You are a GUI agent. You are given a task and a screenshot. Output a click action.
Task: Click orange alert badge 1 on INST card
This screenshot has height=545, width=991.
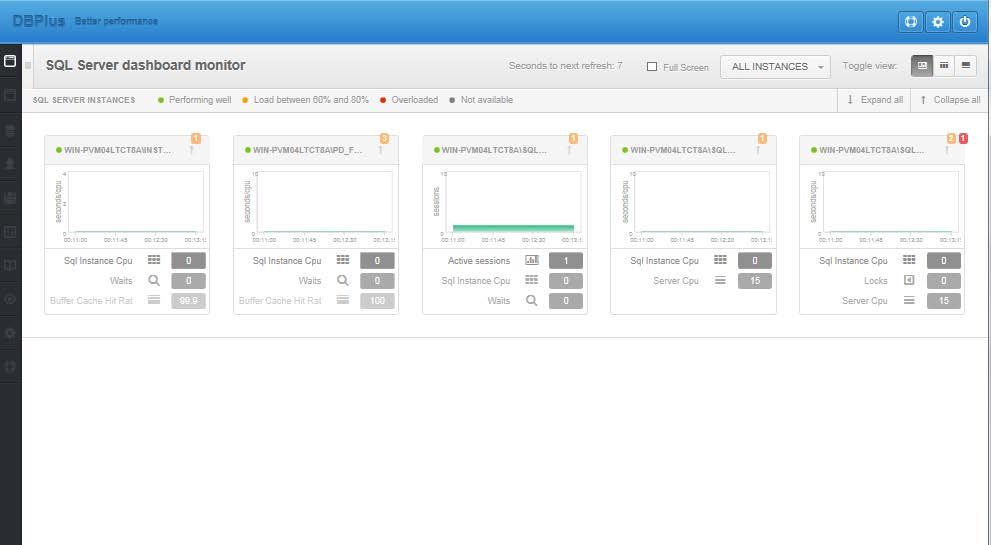(196, 138)
